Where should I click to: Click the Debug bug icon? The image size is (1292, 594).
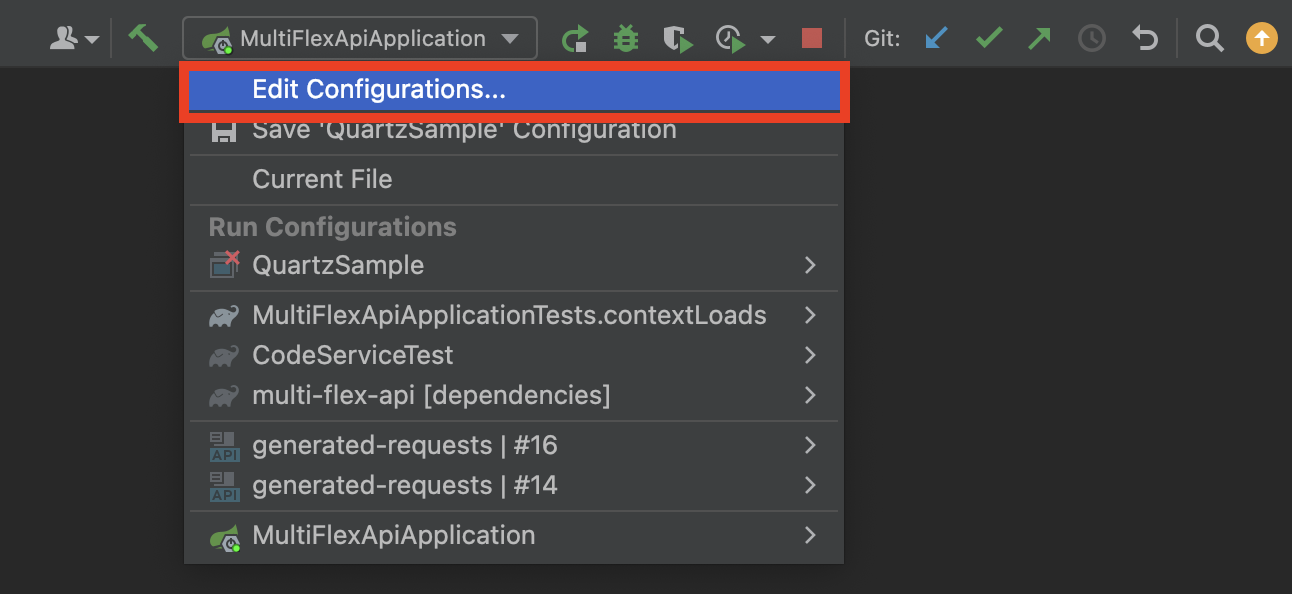(626, 39)
